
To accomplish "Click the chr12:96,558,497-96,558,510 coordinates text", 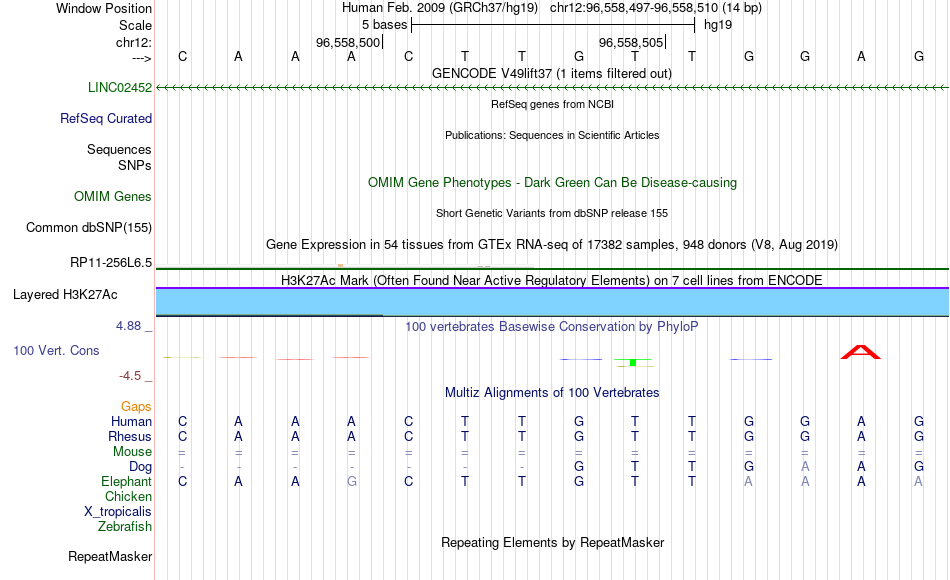I will click(x=634, y=8).
